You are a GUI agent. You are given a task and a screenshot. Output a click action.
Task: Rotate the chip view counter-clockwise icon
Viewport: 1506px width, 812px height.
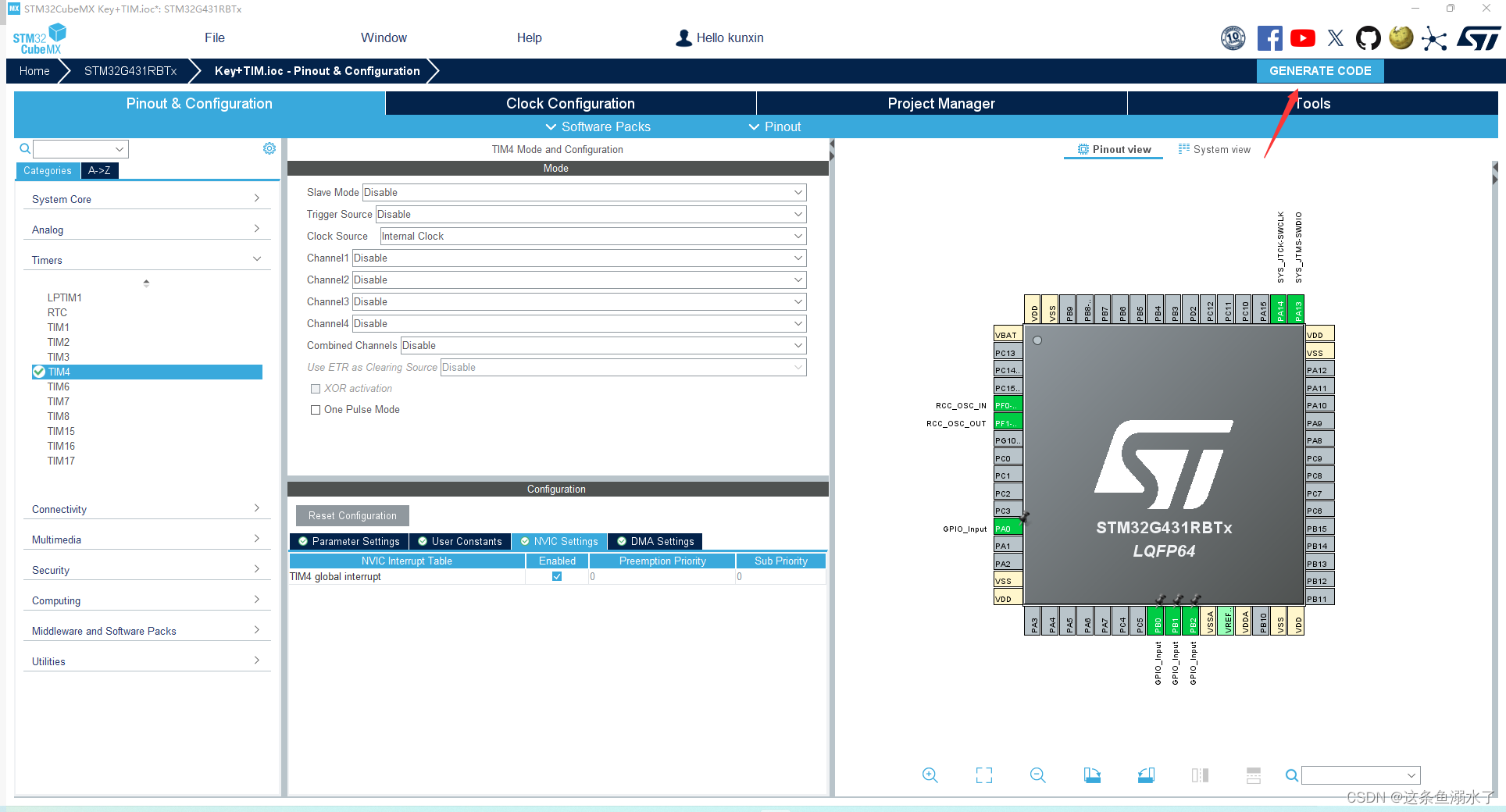pos(1146,775)
